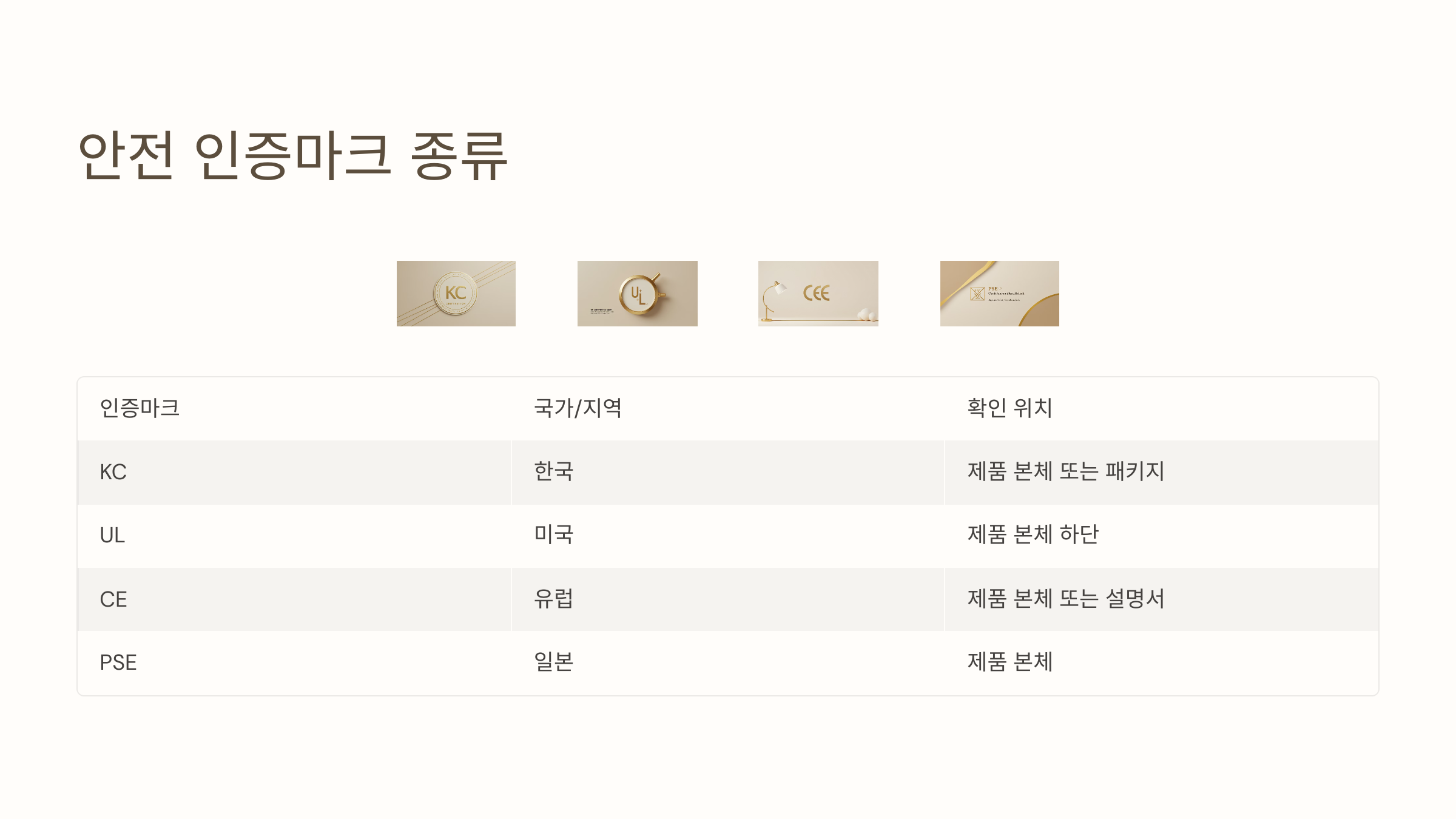The width and height of the screenshot is (1456, 819).
Task: Click the 한국 country cell
Action: coord(728,473)
